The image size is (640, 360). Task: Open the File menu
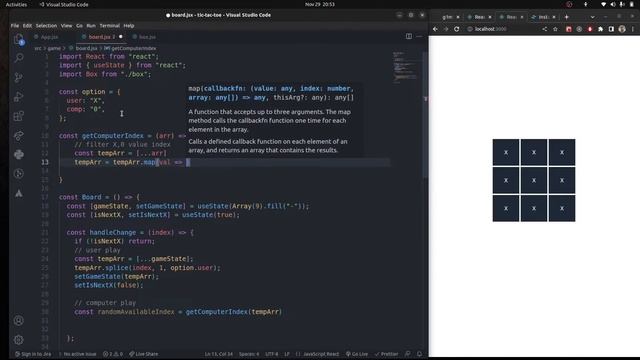pyautogui.click(x=15, y=25)
